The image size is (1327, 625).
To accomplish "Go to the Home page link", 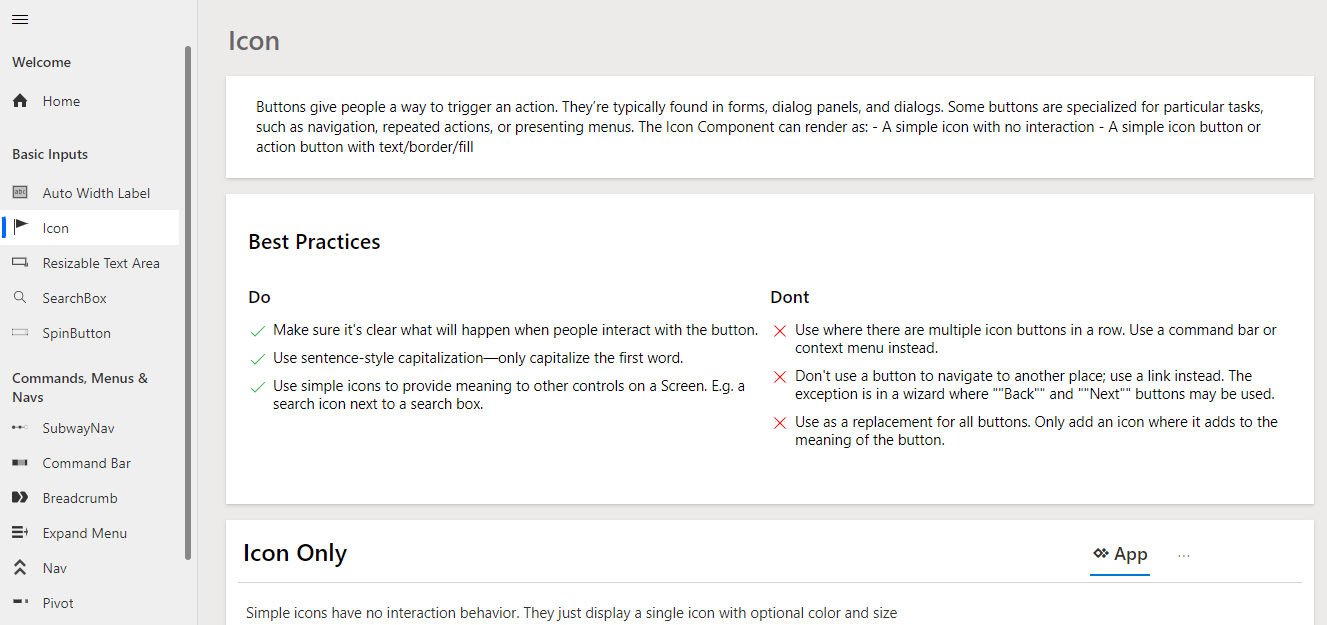I will tap(61, 101).
